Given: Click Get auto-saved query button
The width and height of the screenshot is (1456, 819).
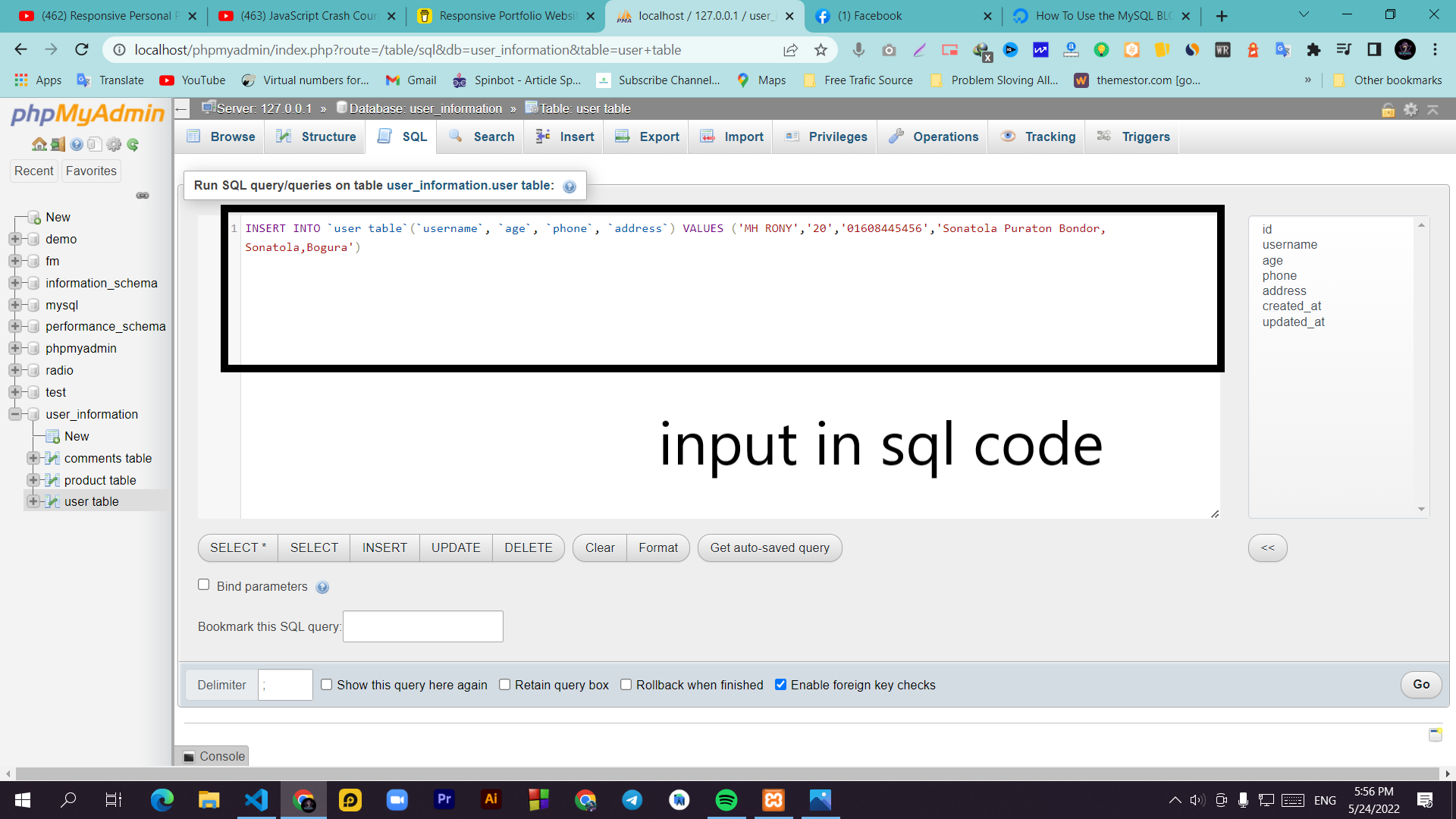Looking at the screenshot, I should tap(769, 548).
